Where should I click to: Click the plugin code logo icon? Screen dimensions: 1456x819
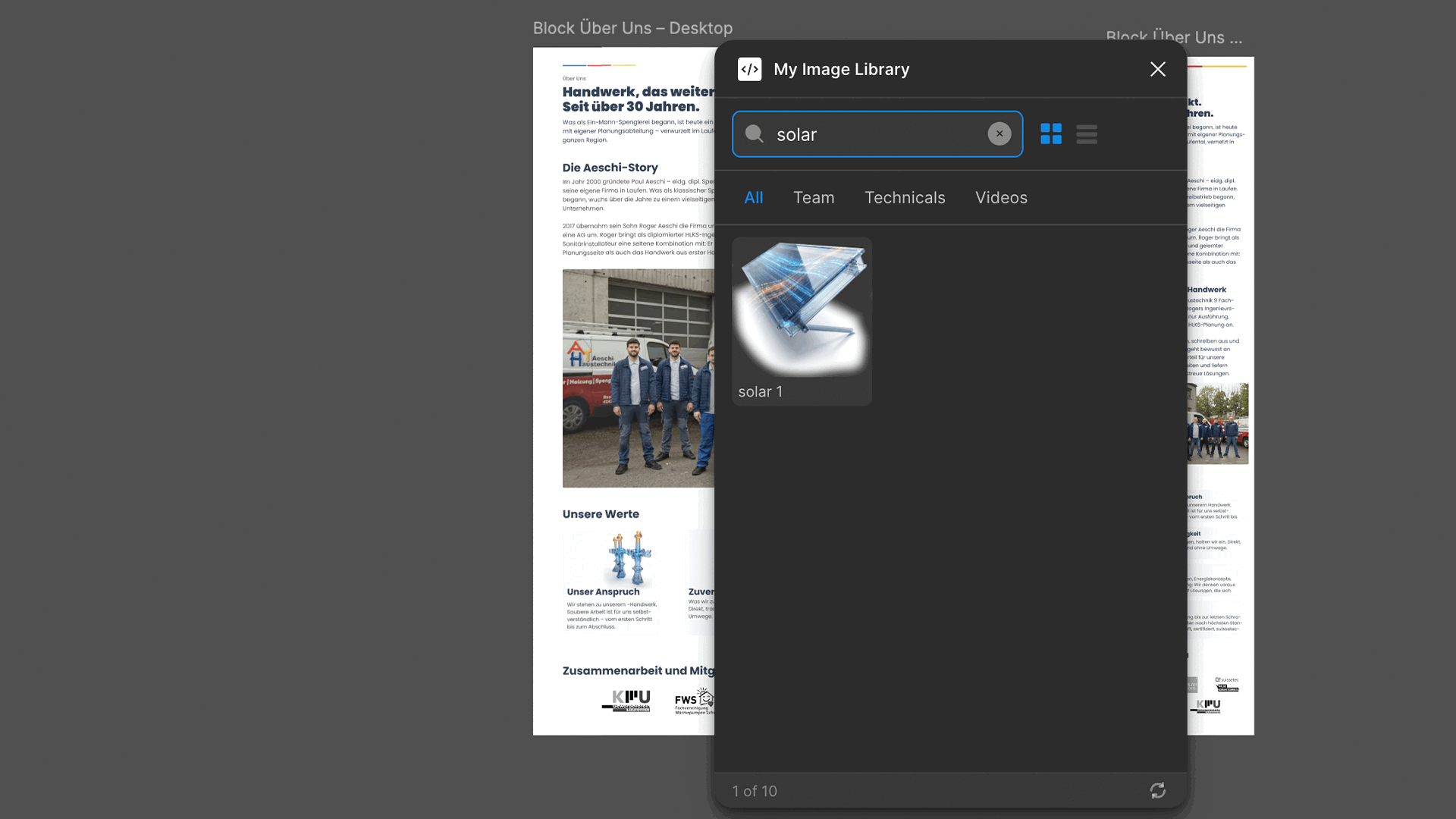(749, 69)
